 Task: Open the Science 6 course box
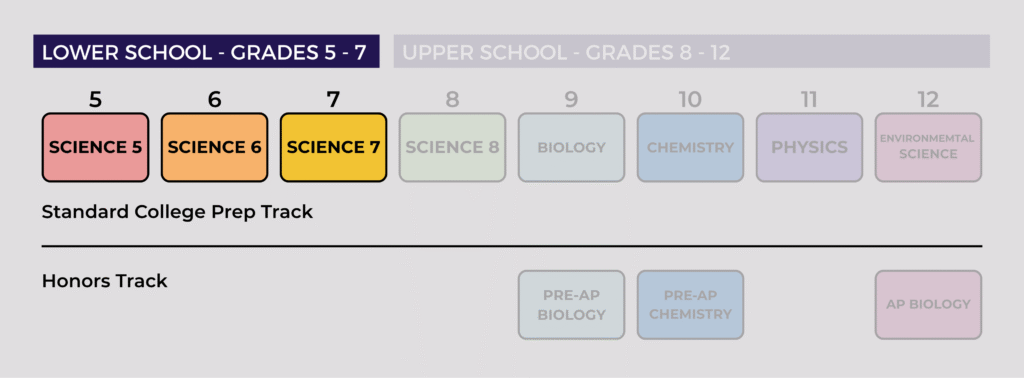[214, 148]
